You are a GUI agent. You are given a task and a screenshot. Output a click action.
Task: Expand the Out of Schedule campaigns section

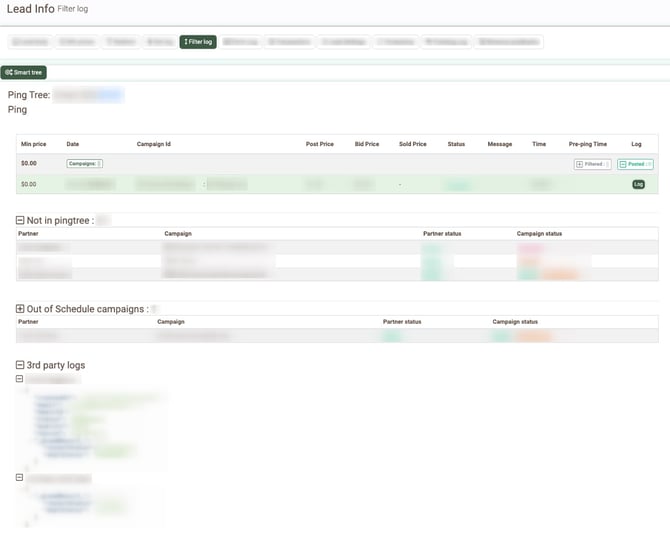[x=21, y=309]
